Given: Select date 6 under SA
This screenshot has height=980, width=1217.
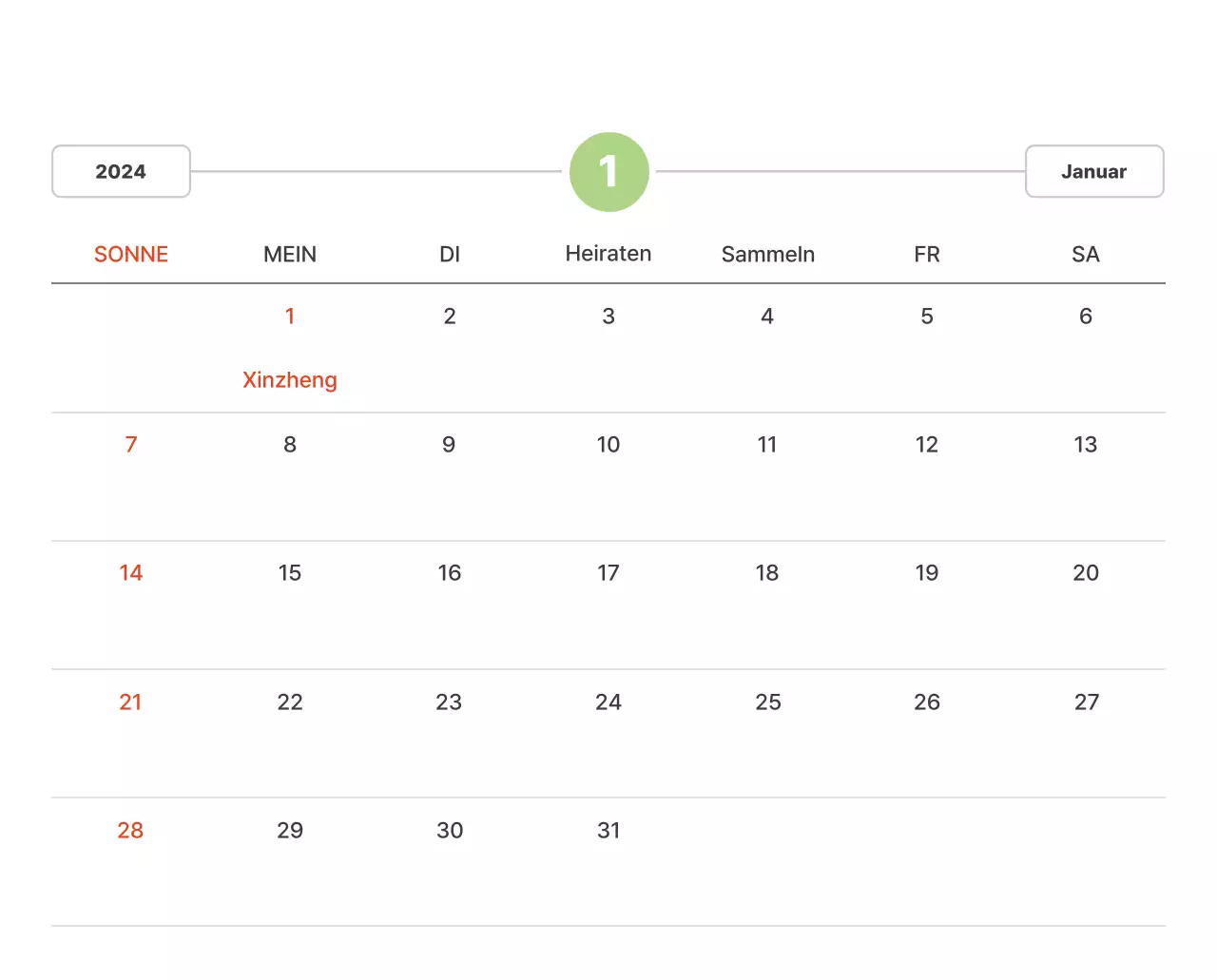Looking at the screenshot, I should (x=1085, y=317).
